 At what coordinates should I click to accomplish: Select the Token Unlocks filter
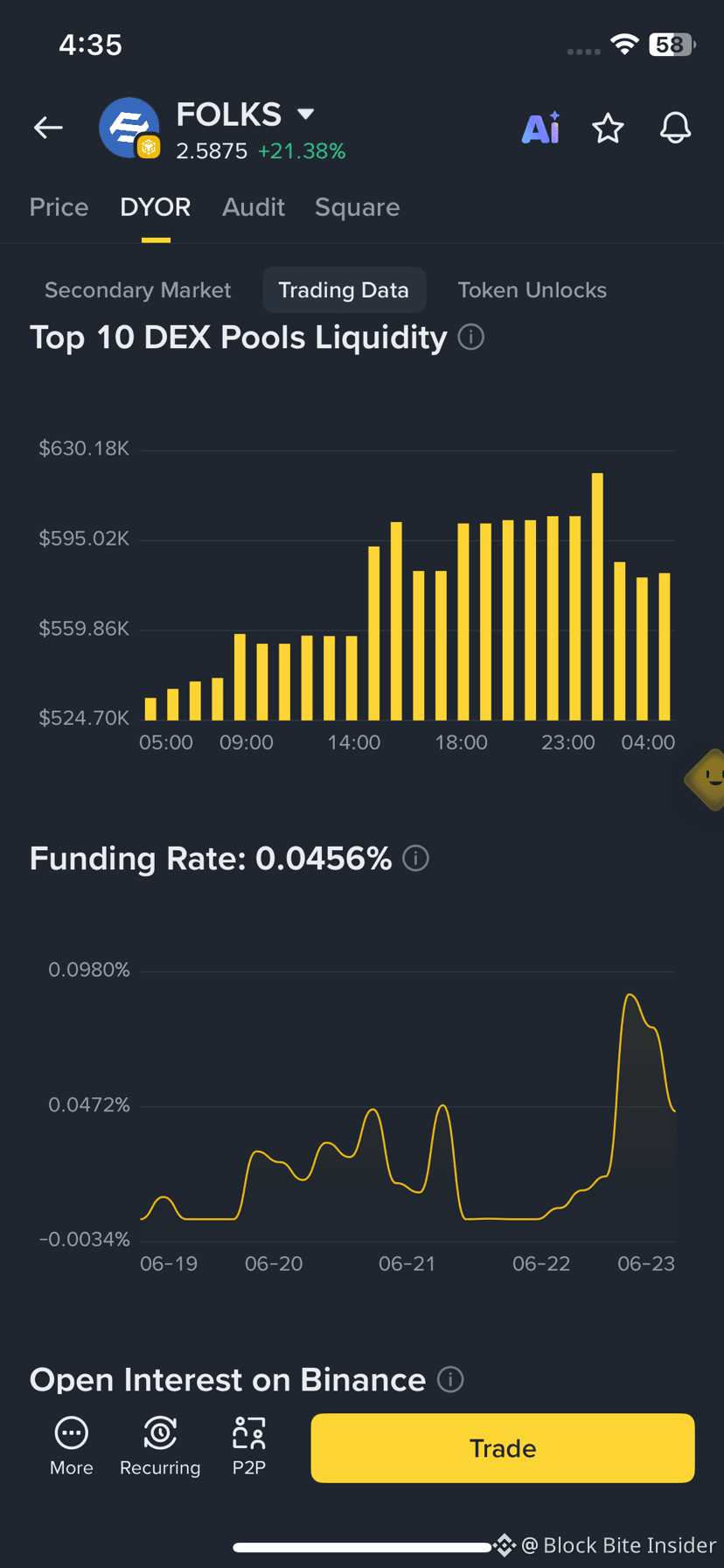[532, 290]
